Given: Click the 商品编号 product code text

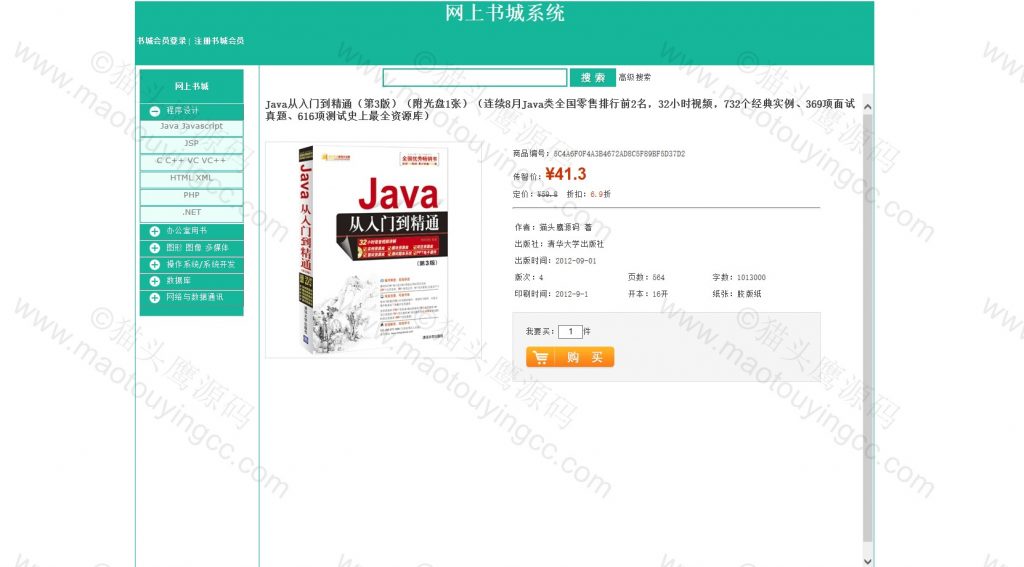Looking at the screenshot, I should [599, 154].
